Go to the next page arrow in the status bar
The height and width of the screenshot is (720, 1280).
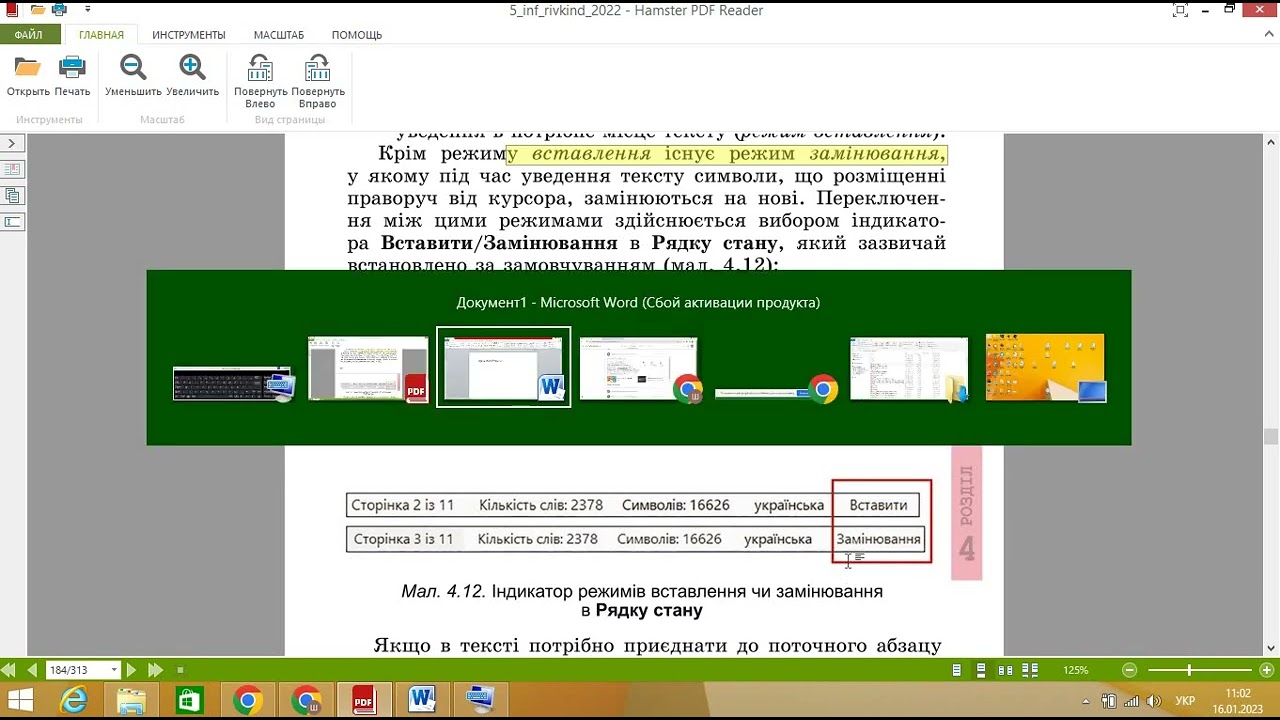click(131, 670)
